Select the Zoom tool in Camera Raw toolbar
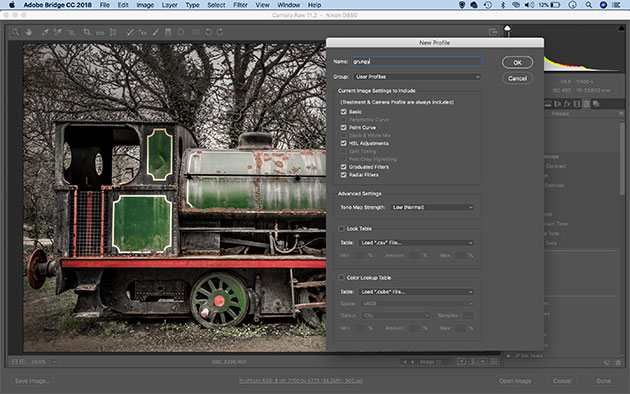The height and width of the screenshot is (394, 630). click(15, 32)
